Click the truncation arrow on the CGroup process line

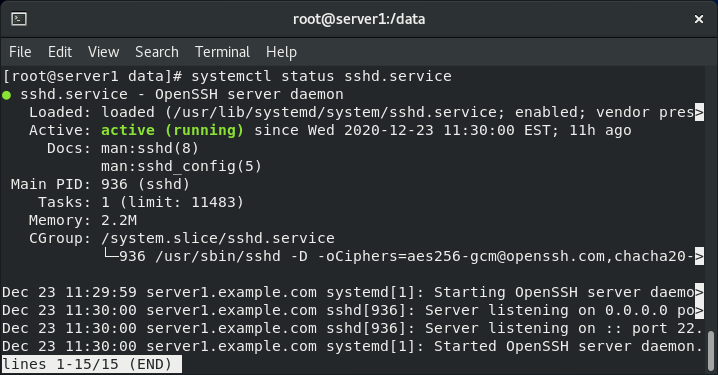[699, 256]
